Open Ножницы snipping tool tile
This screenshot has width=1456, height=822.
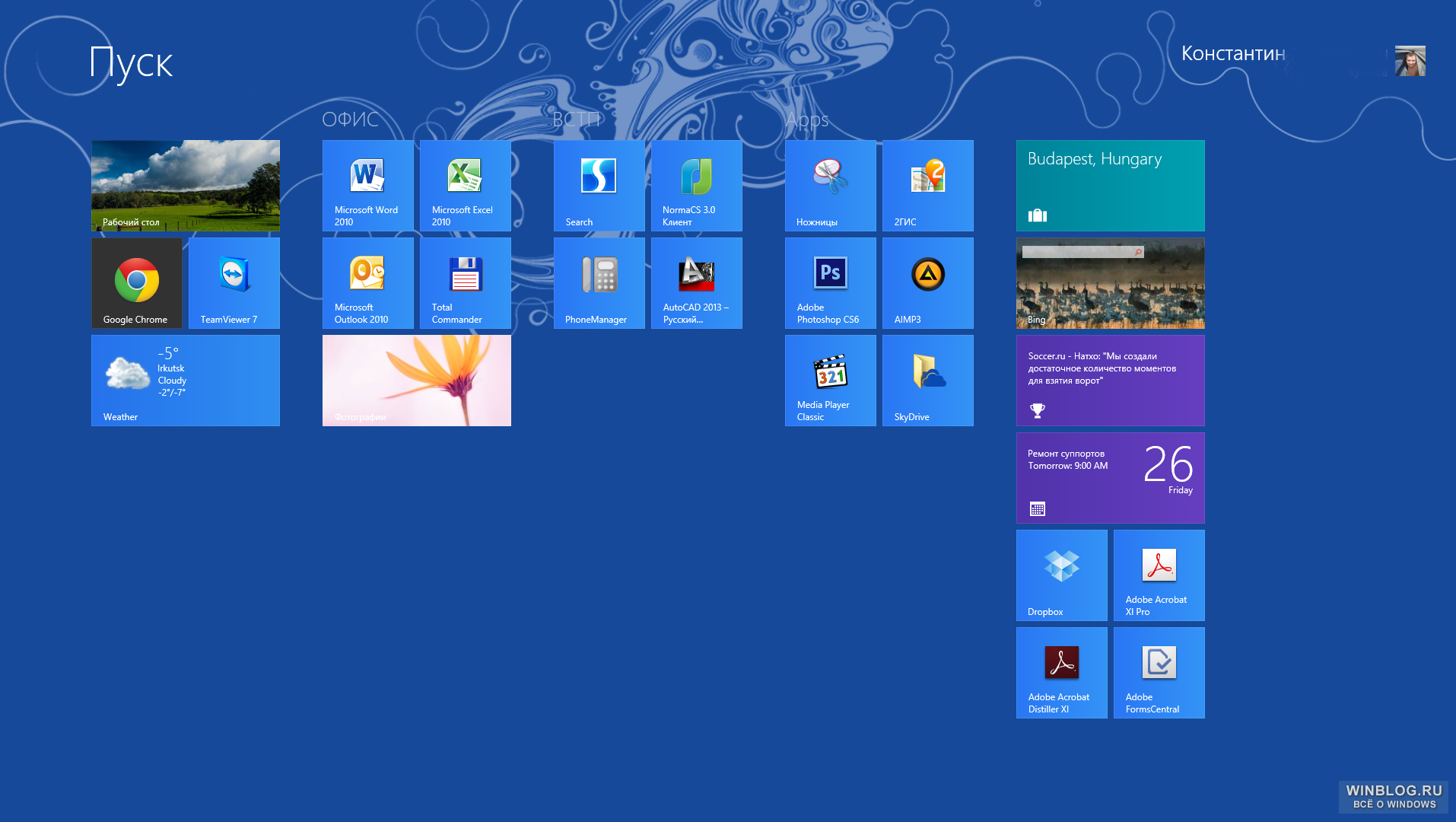(831, 186)
